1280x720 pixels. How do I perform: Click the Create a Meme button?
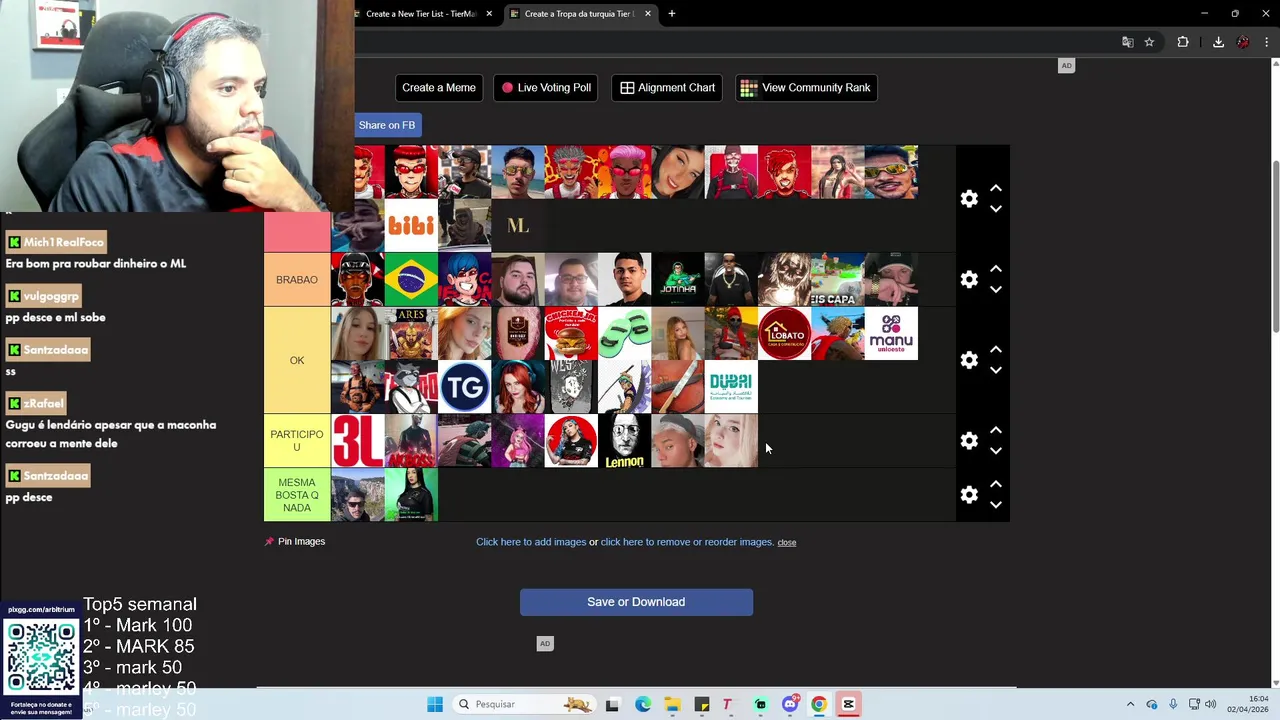coord(439,88)
